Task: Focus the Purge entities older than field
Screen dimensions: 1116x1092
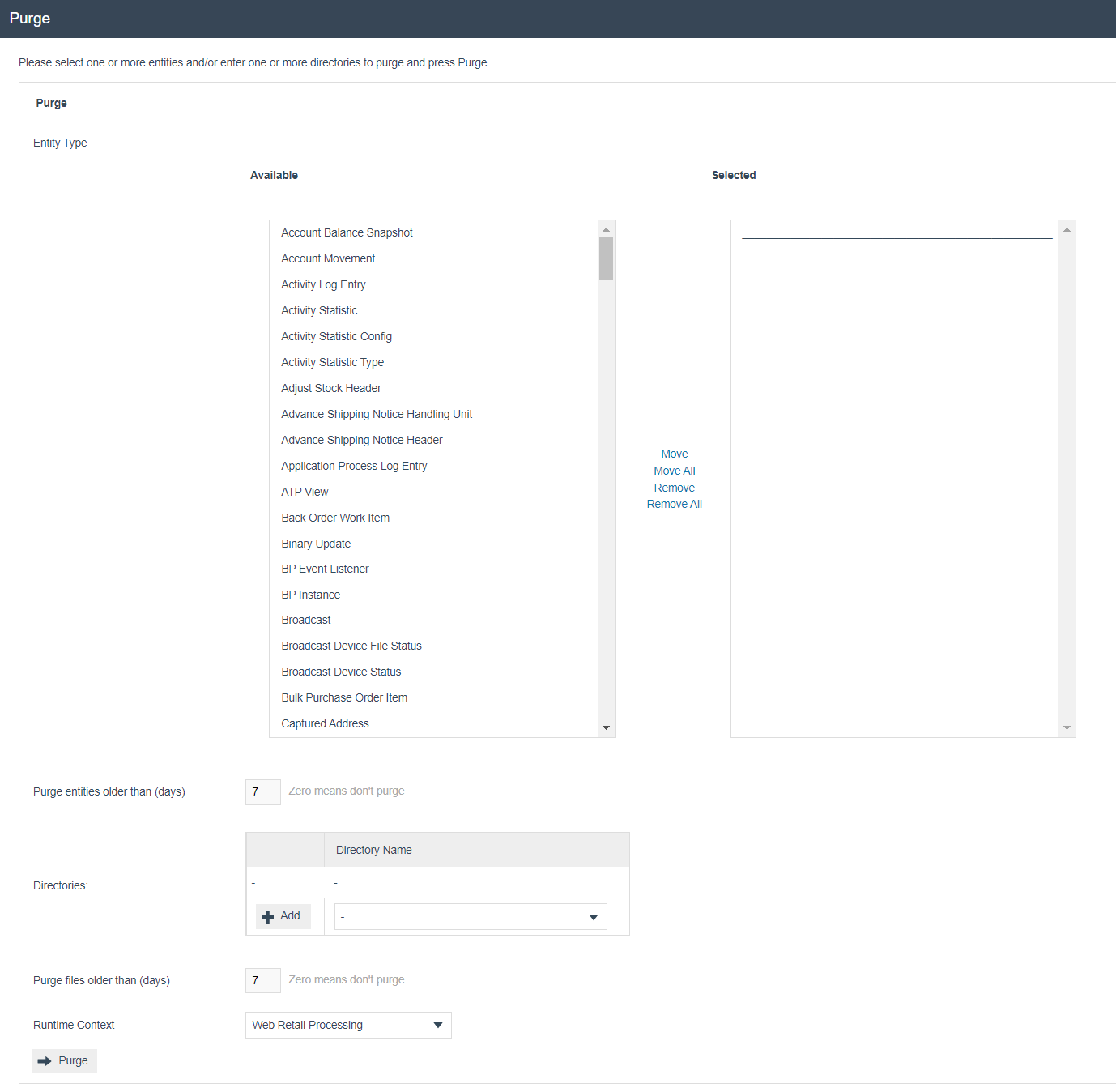Action: pyautogui.click(x=263, y=791)
